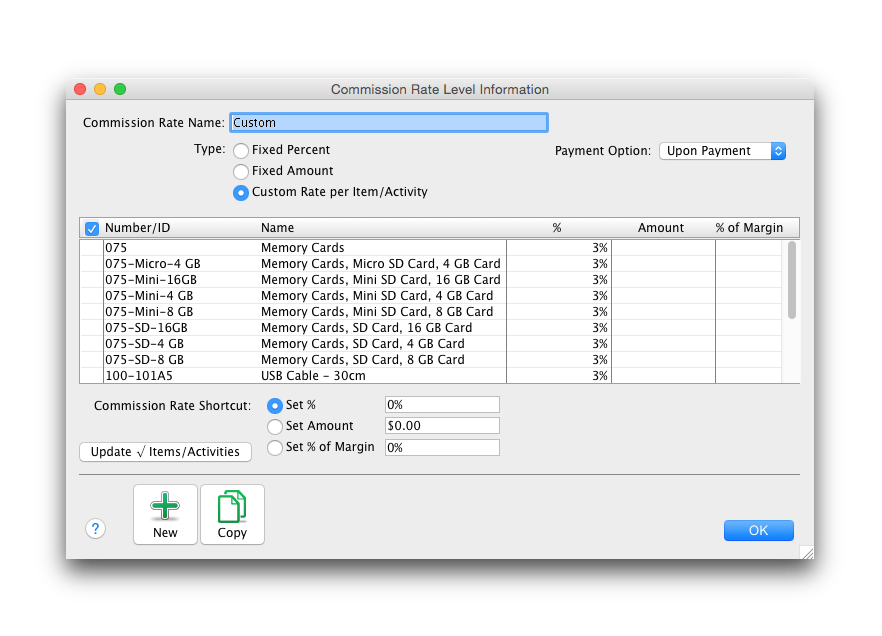
Task: Choose Custom Rate per Item/Activity option
Action: [x=241, y=192]
